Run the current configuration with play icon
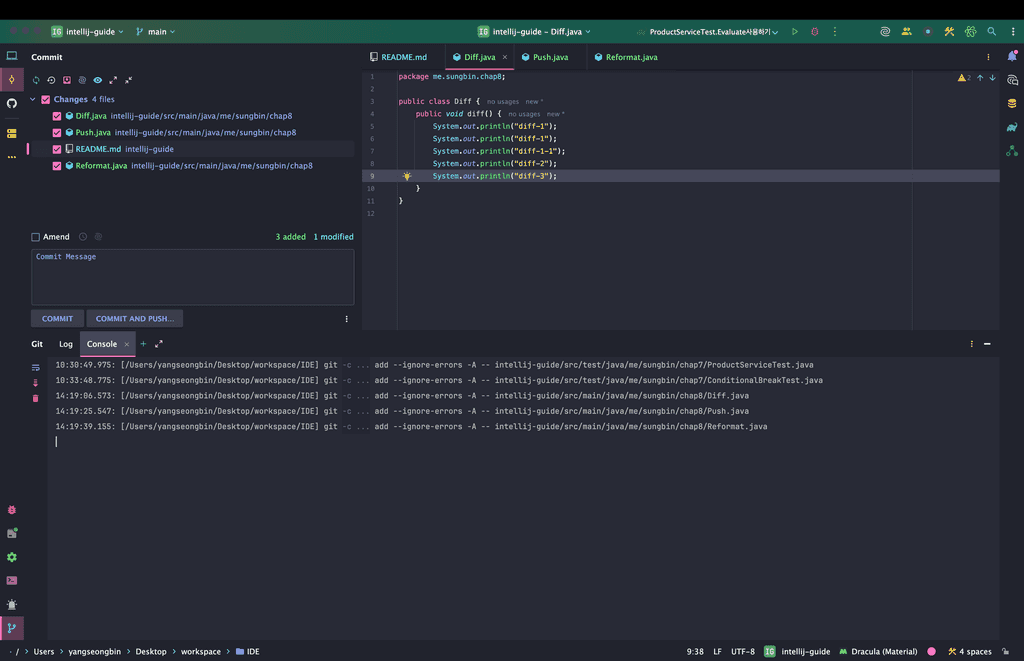This screenshot has height=661, width=1024. pyautogui.click(x=795, y=32)
